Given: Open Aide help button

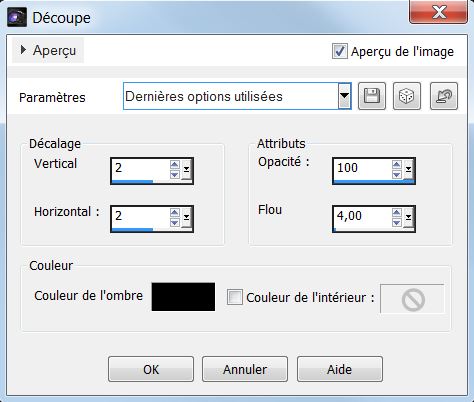Looking at the screenshot, I should point(340,369).
